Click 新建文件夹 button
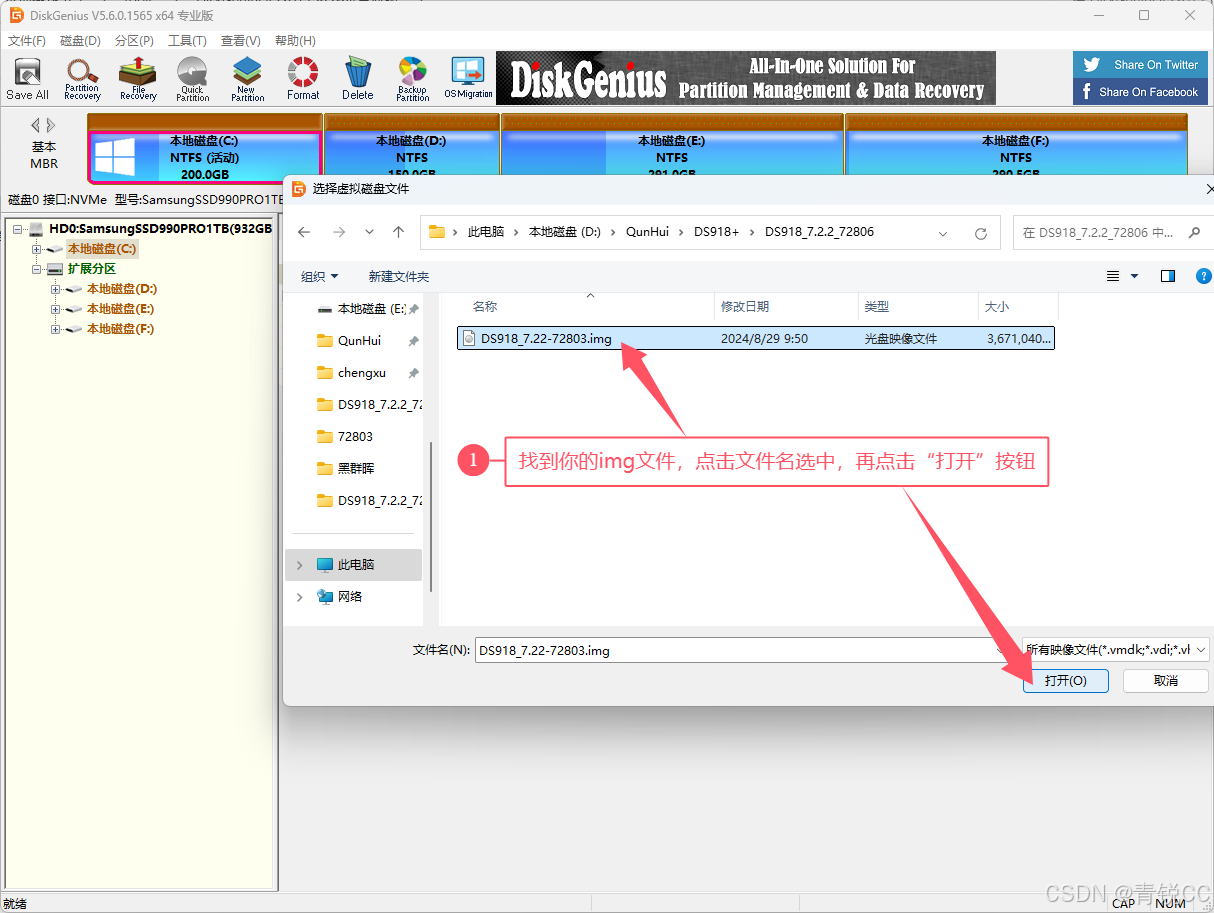1214x913 pixels. click(398, 276)
